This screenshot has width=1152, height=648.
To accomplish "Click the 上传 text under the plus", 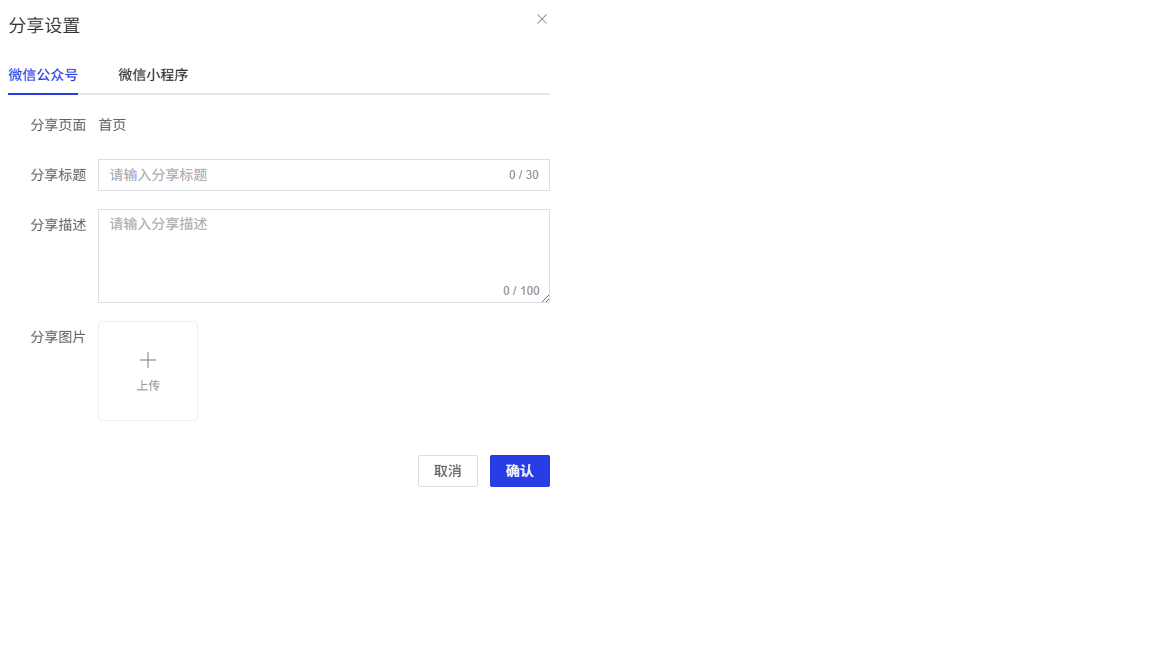I will click(x=148, y=386).
